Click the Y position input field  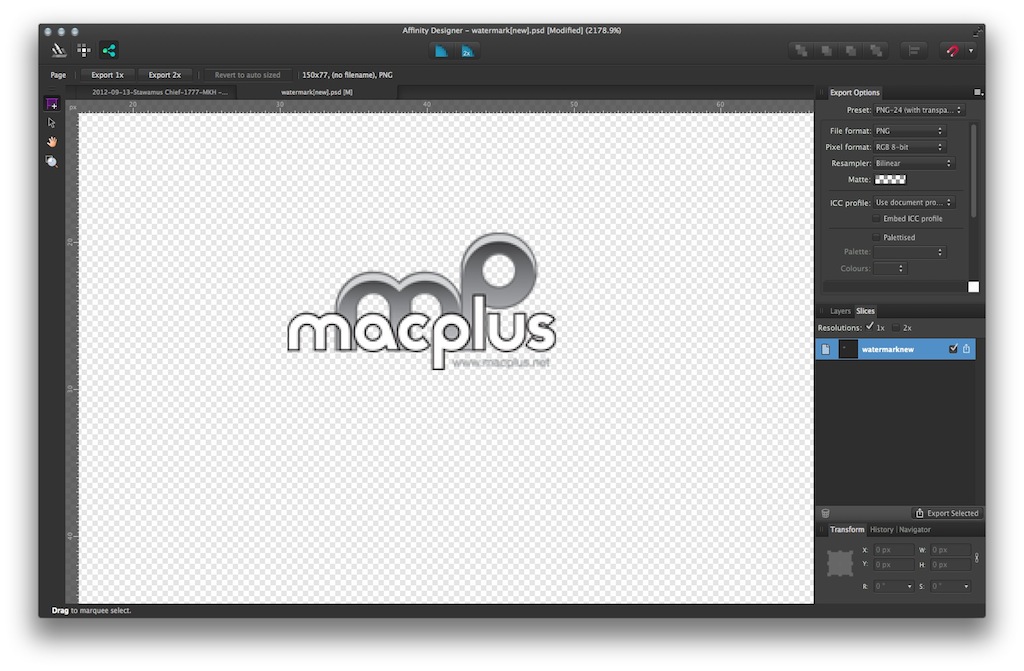click(x=893, y=565)
